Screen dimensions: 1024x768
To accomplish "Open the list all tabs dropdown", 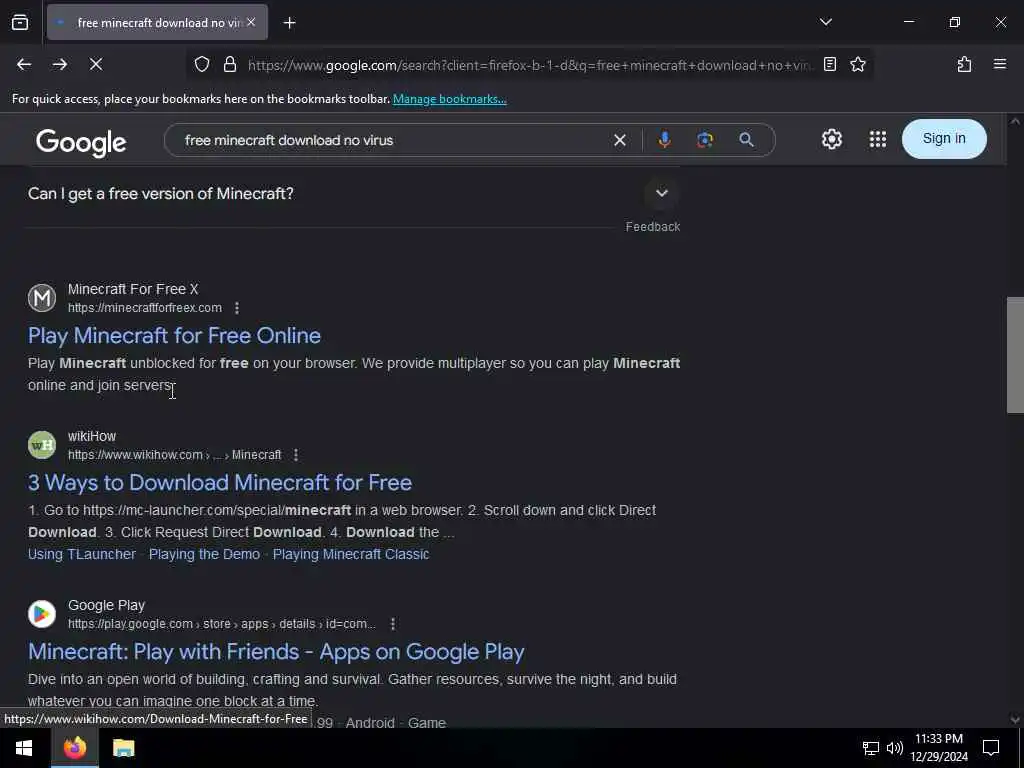I will pyautogui.click(x=825, y=22).
